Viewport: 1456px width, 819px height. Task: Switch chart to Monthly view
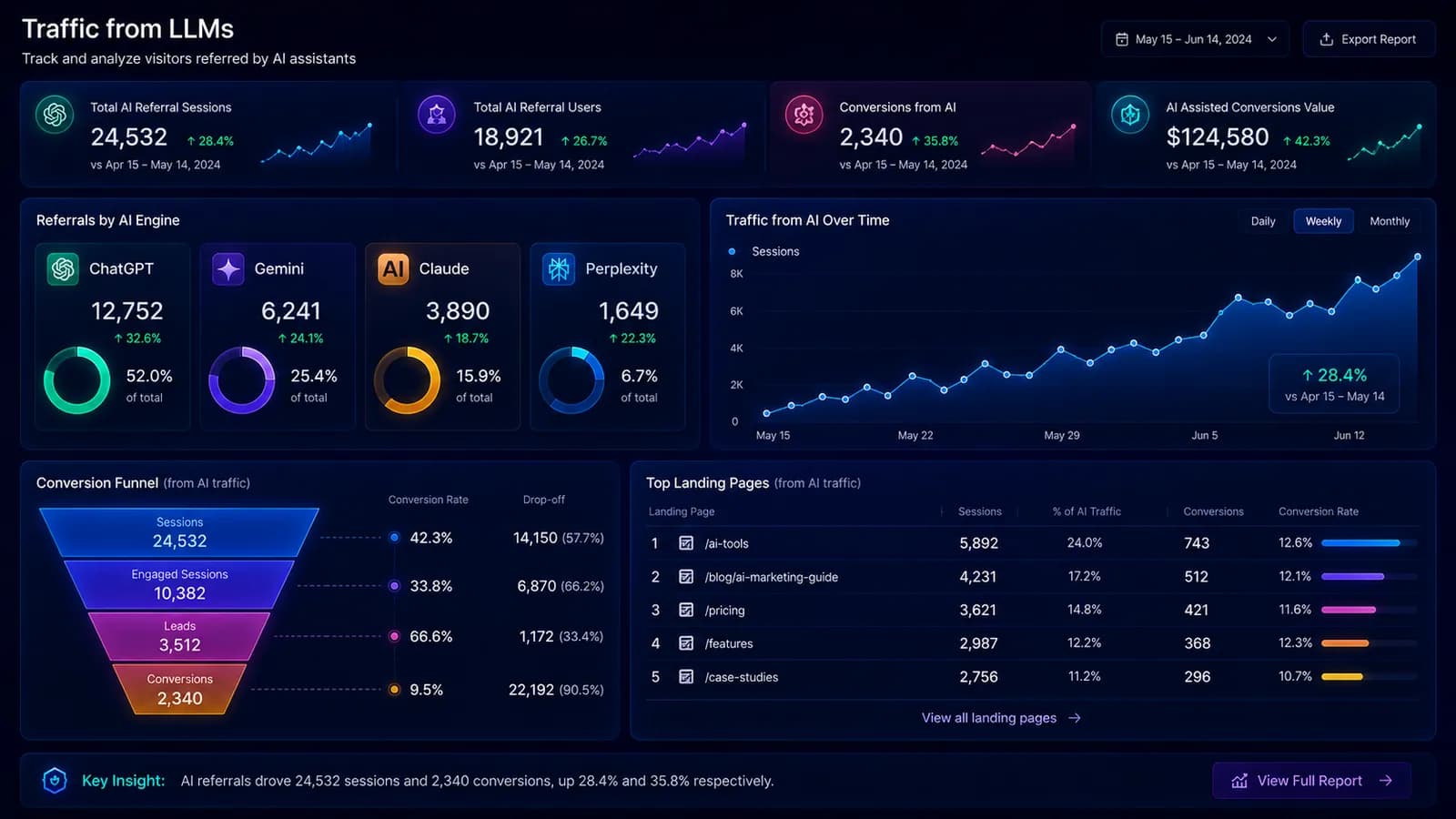coord(1390,221)
